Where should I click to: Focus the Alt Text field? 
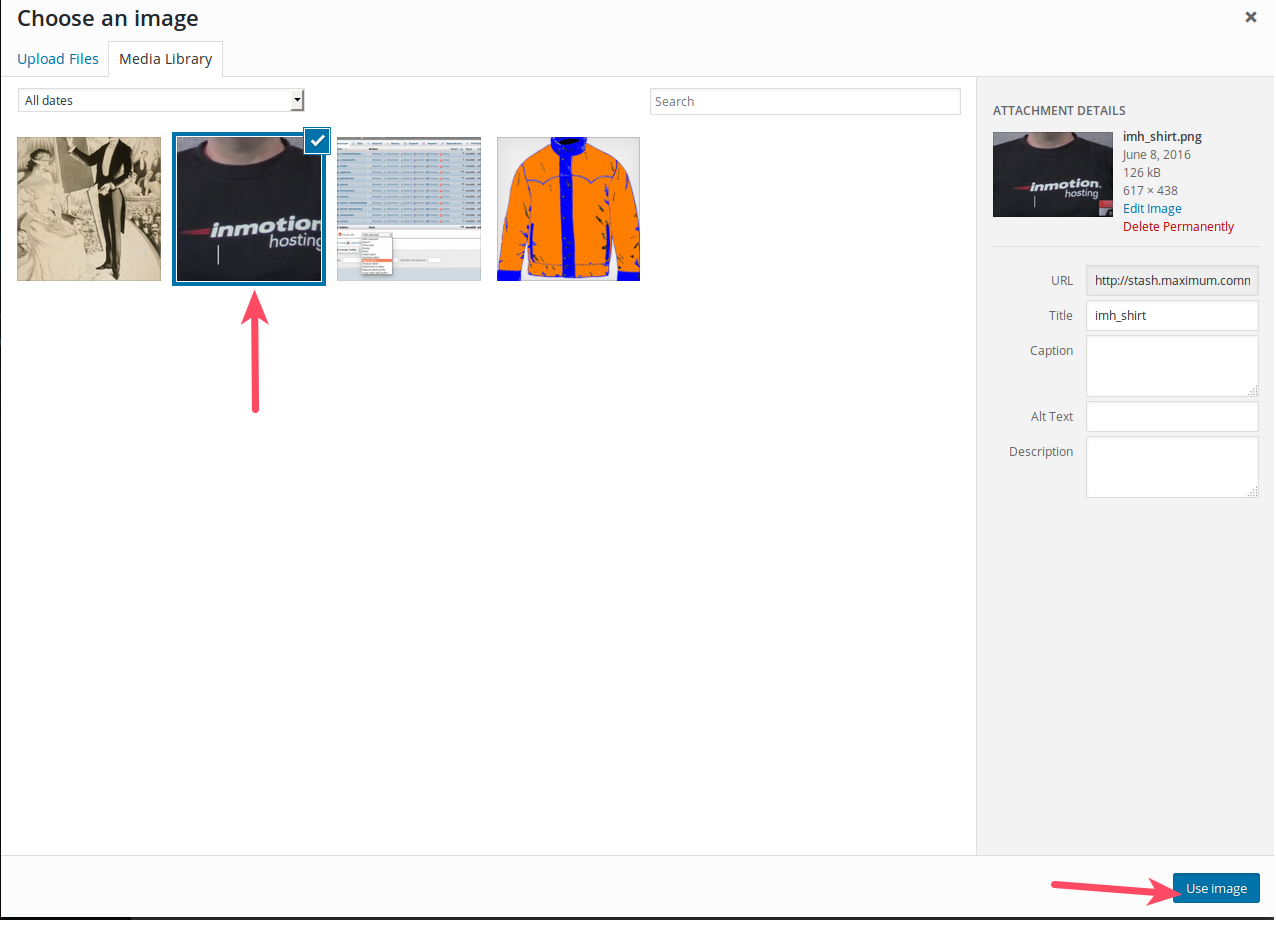1172,416
